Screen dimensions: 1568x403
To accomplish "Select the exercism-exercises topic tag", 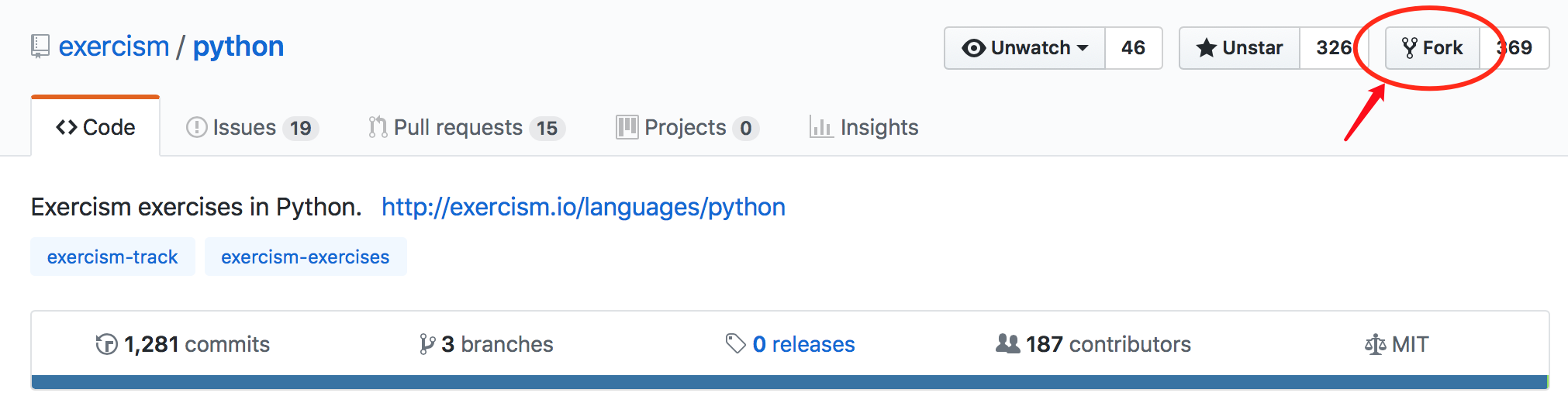I will coord(306,257).
